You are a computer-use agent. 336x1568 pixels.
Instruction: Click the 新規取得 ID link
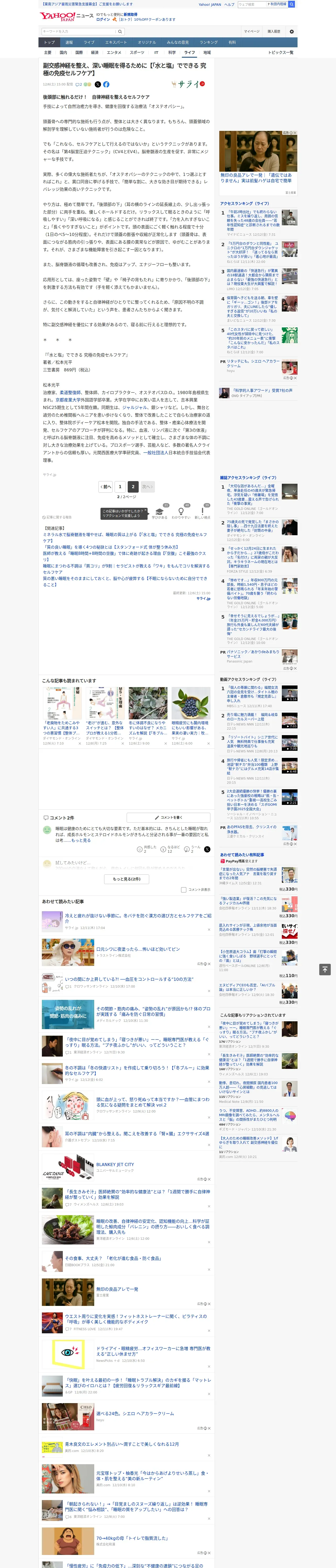click(x=131, y=14)
